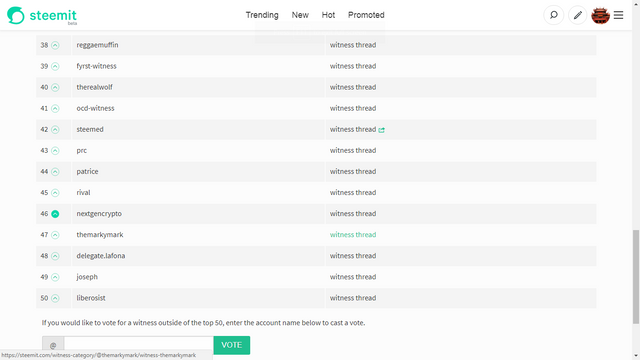
Task: Upvote witness fyrst-witness
Action: tap(55, 66)
